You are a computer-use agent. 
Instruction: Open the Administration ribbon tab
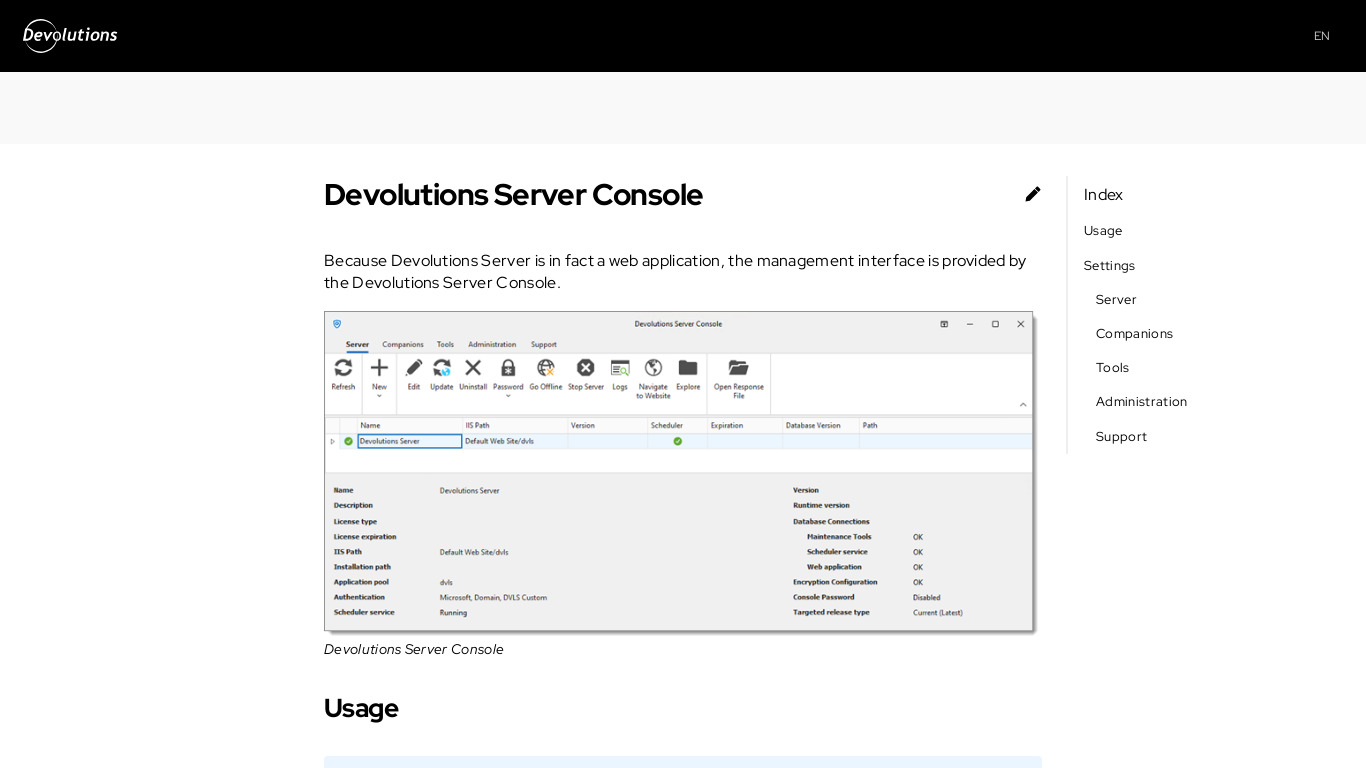(492, 345)
